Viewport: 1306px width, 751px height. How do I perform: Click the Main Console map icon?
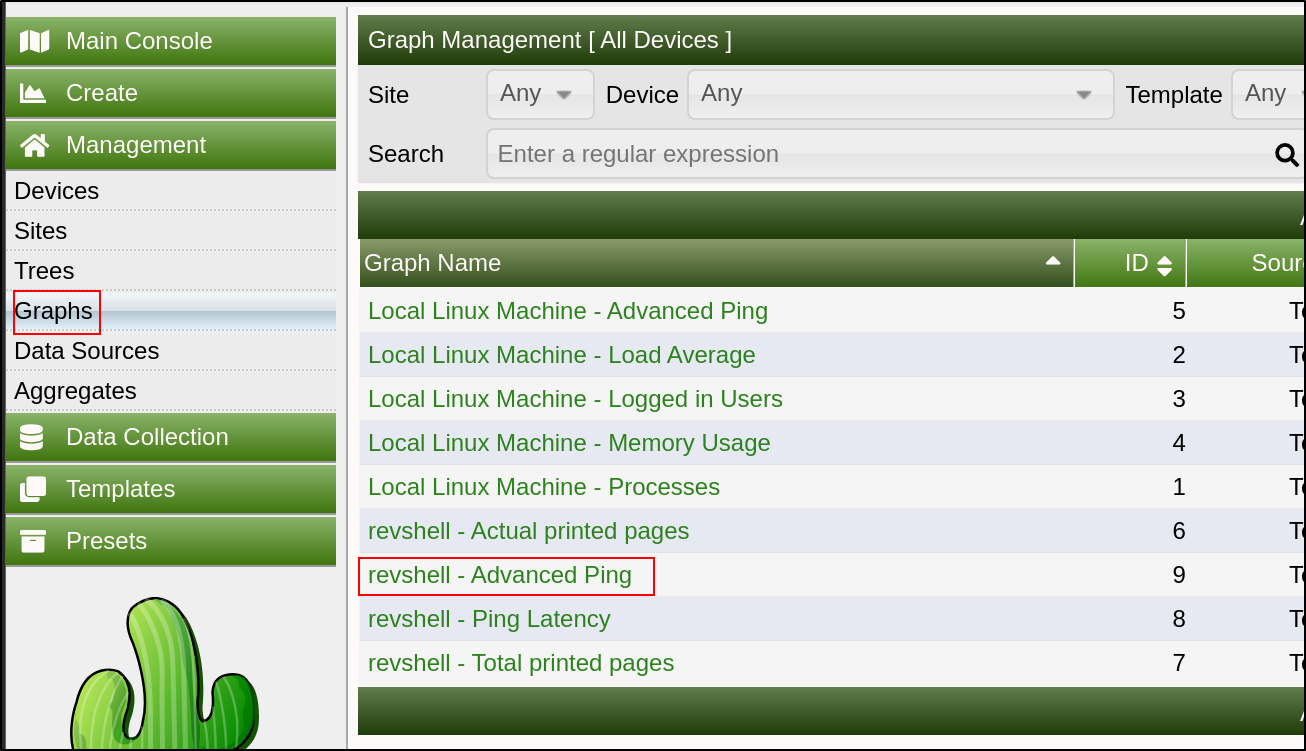pos(34,41)
